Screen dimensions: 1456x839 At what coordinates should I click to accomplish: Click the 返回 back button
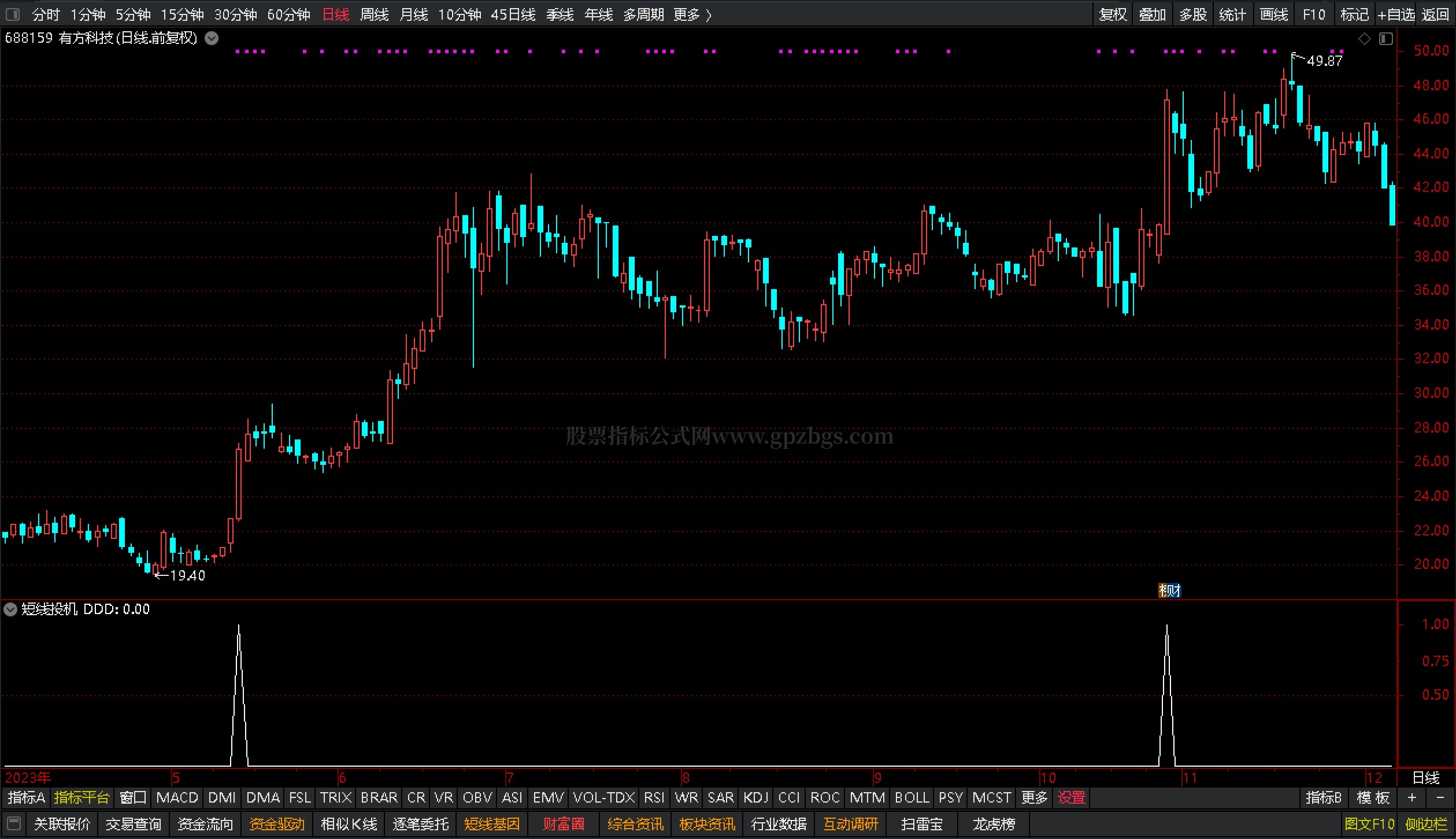[1435, 14]
